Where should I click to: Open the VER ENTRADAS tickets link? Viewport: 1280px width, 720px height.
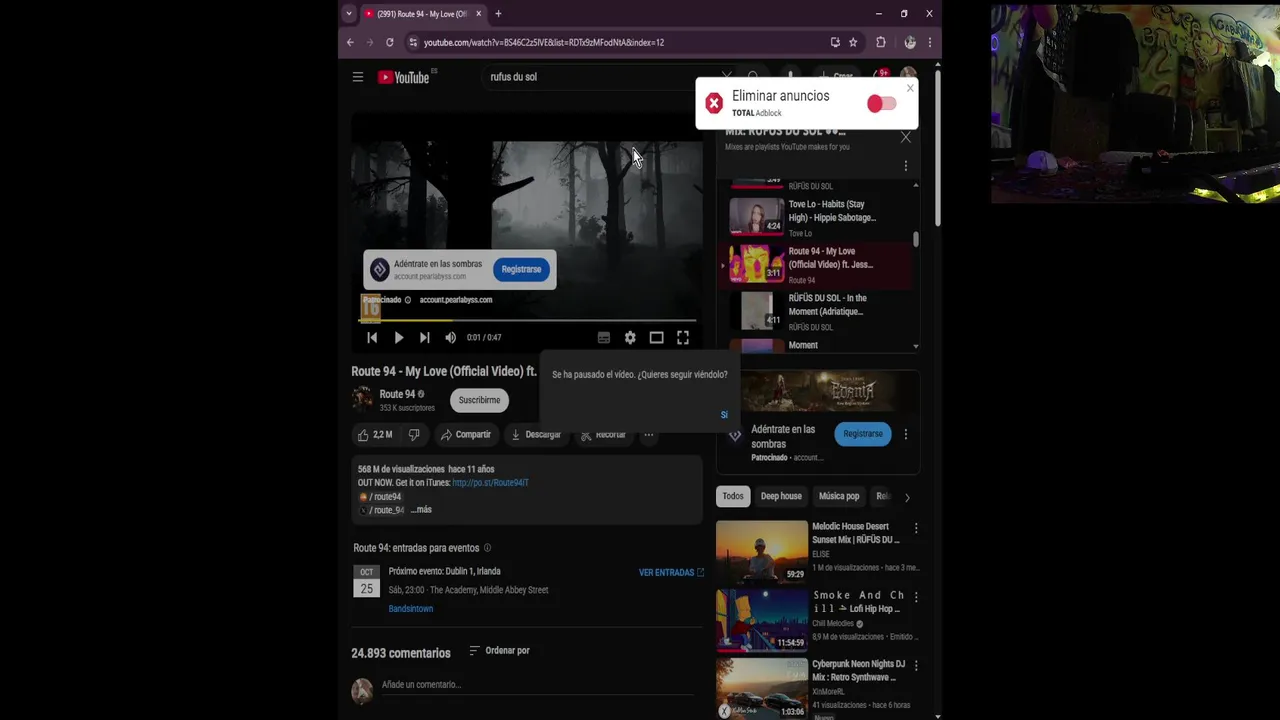671,573
